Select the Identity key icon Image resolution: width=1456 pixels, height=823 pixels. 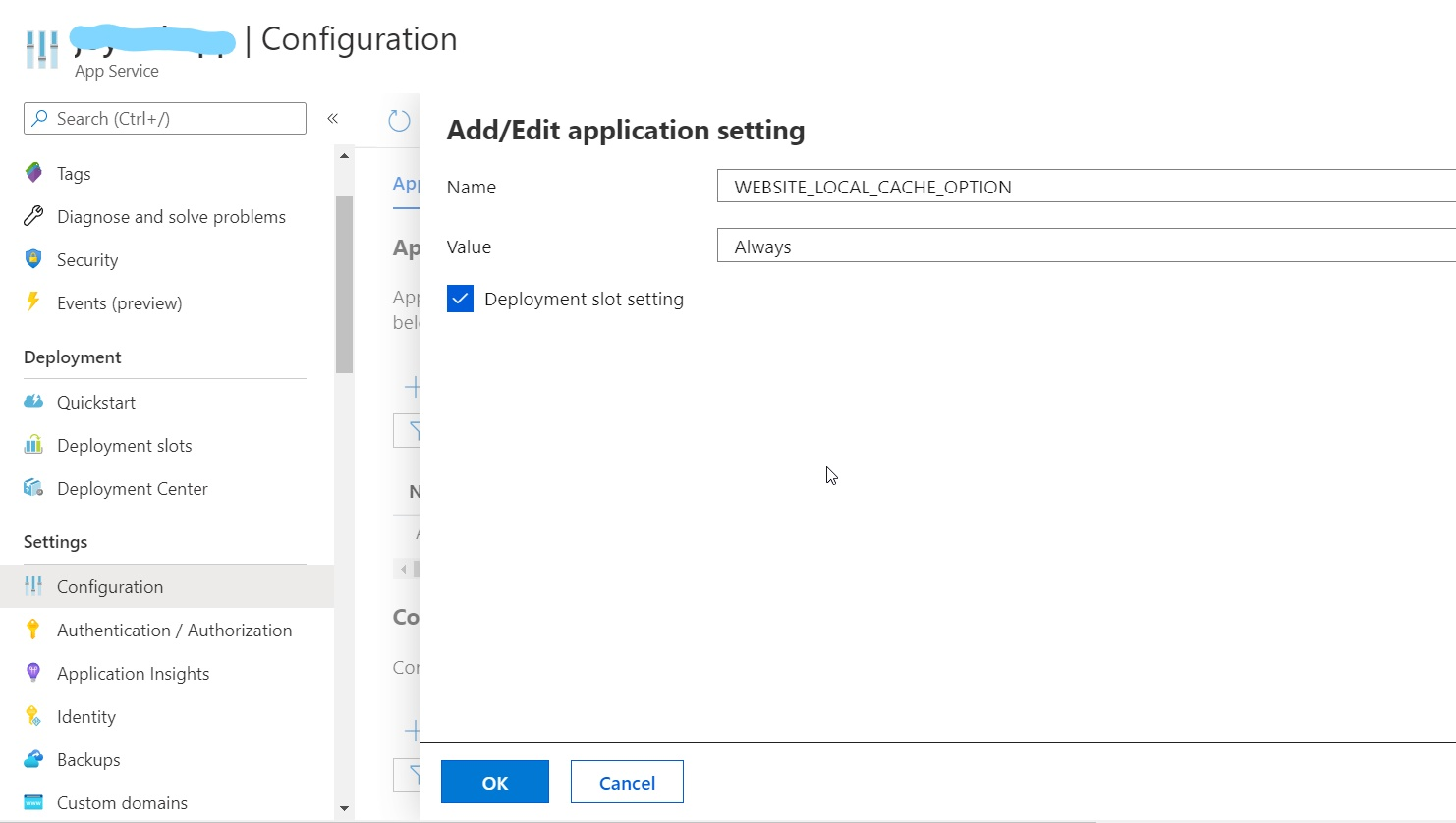pyautogui.click(x=32, y=716)
